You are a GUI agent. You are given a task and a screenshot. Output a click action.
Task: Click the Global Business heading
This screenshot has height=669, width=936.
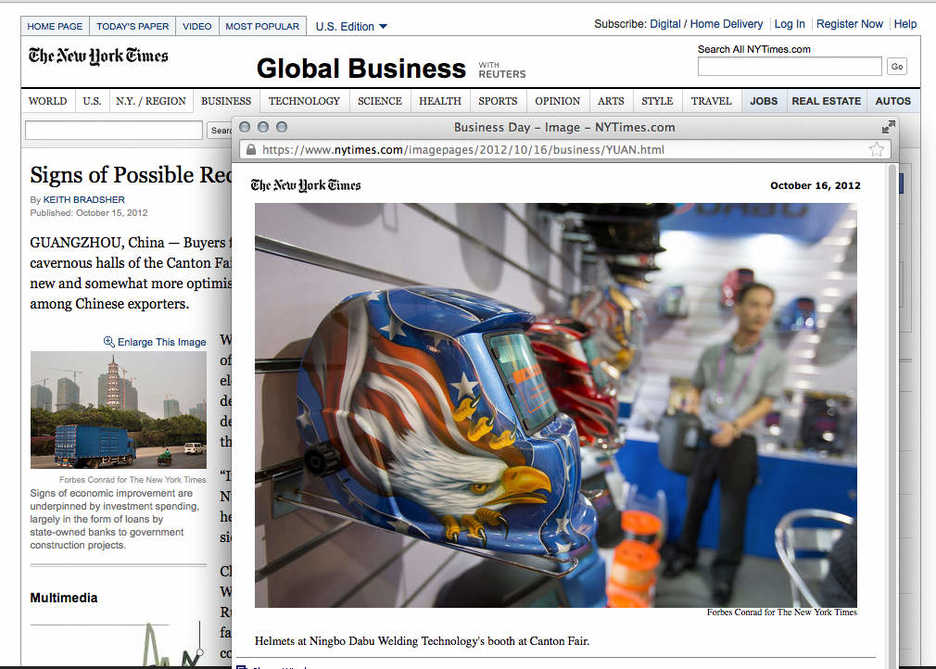(361, 69)
